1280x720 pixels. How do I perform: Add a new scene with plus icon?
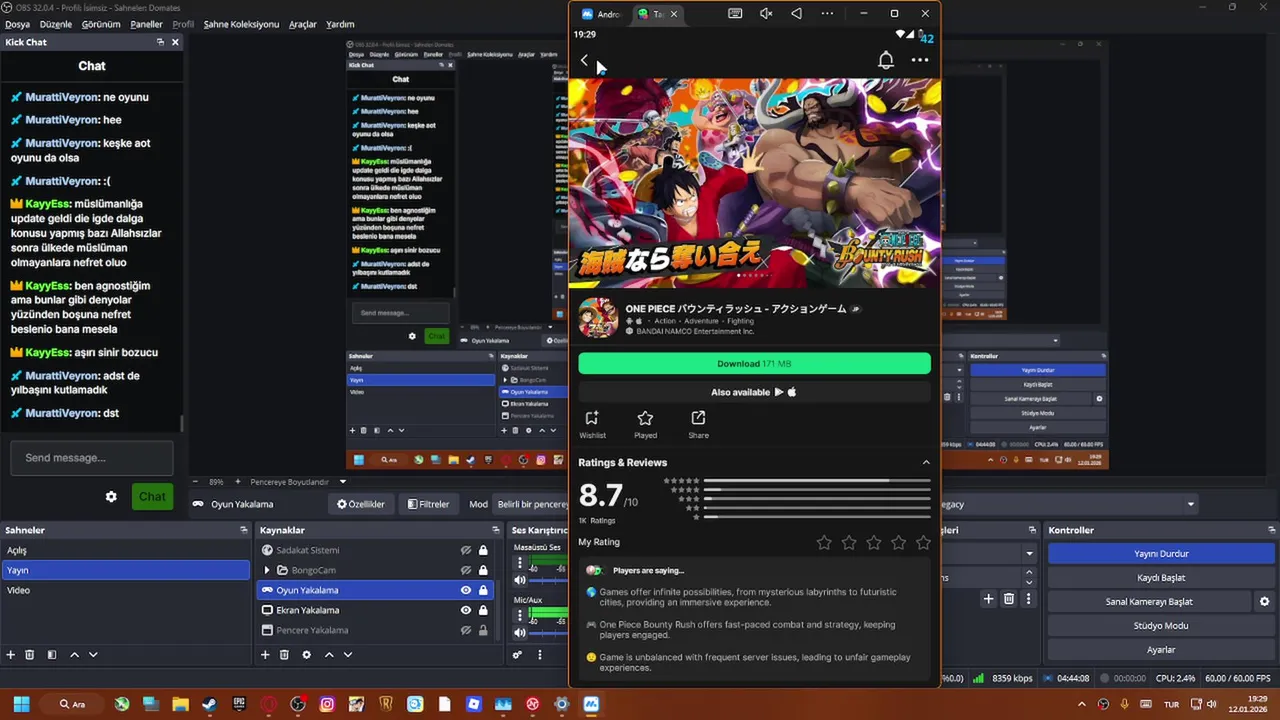tap(11, 655)
